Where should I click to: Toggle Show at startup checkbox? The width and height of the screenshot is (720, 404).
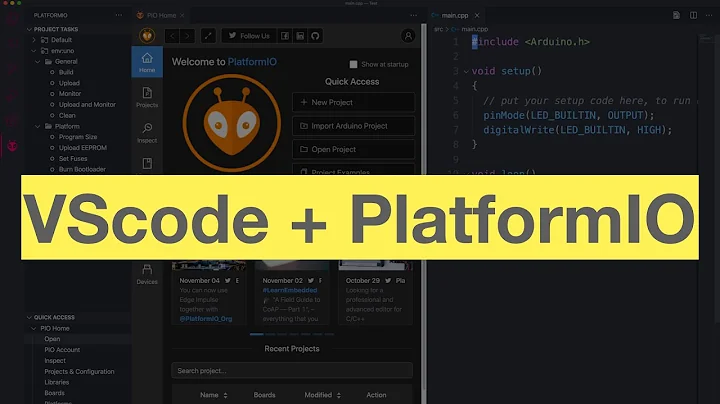coord(353,64)
